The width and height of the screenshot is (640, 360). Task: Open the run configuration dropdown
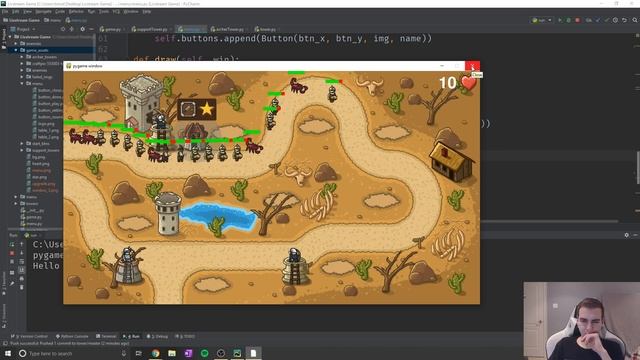tap(542, 20)
